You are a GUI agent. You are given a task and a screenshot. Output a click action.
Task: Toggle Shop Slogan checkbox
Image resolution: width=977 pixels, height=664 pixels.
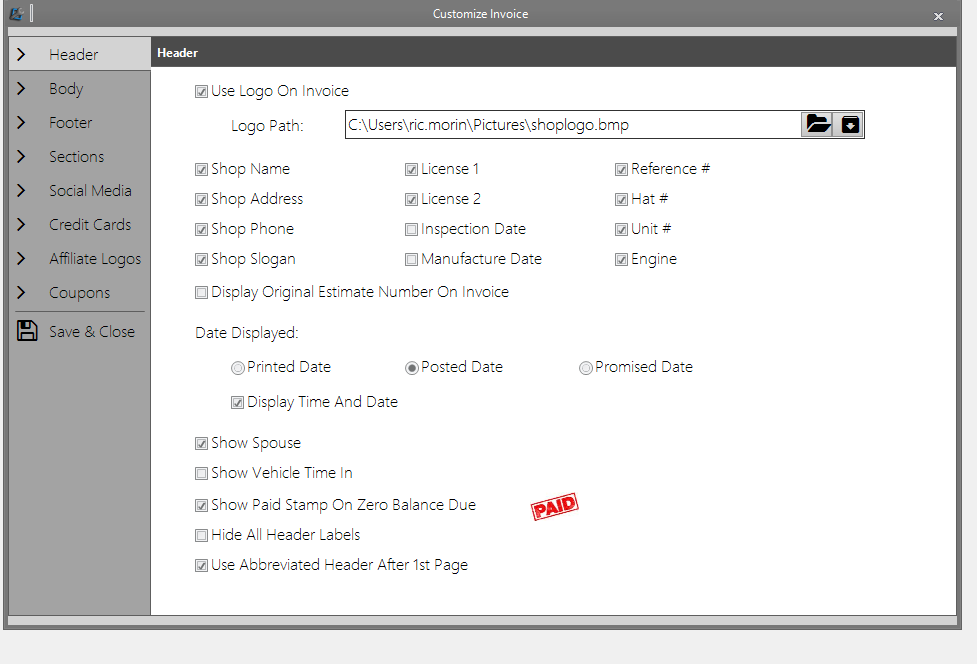(x=201, y=259)
